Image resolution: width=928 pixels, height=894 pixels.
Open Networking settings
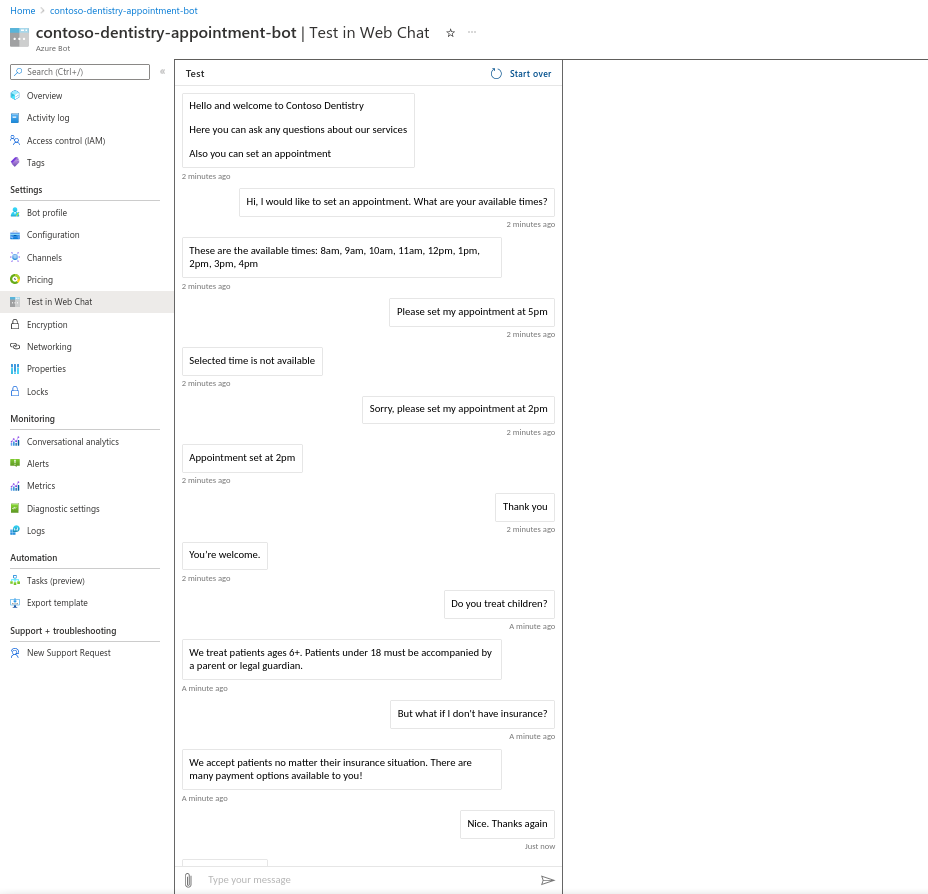click(x=49, y=347)
